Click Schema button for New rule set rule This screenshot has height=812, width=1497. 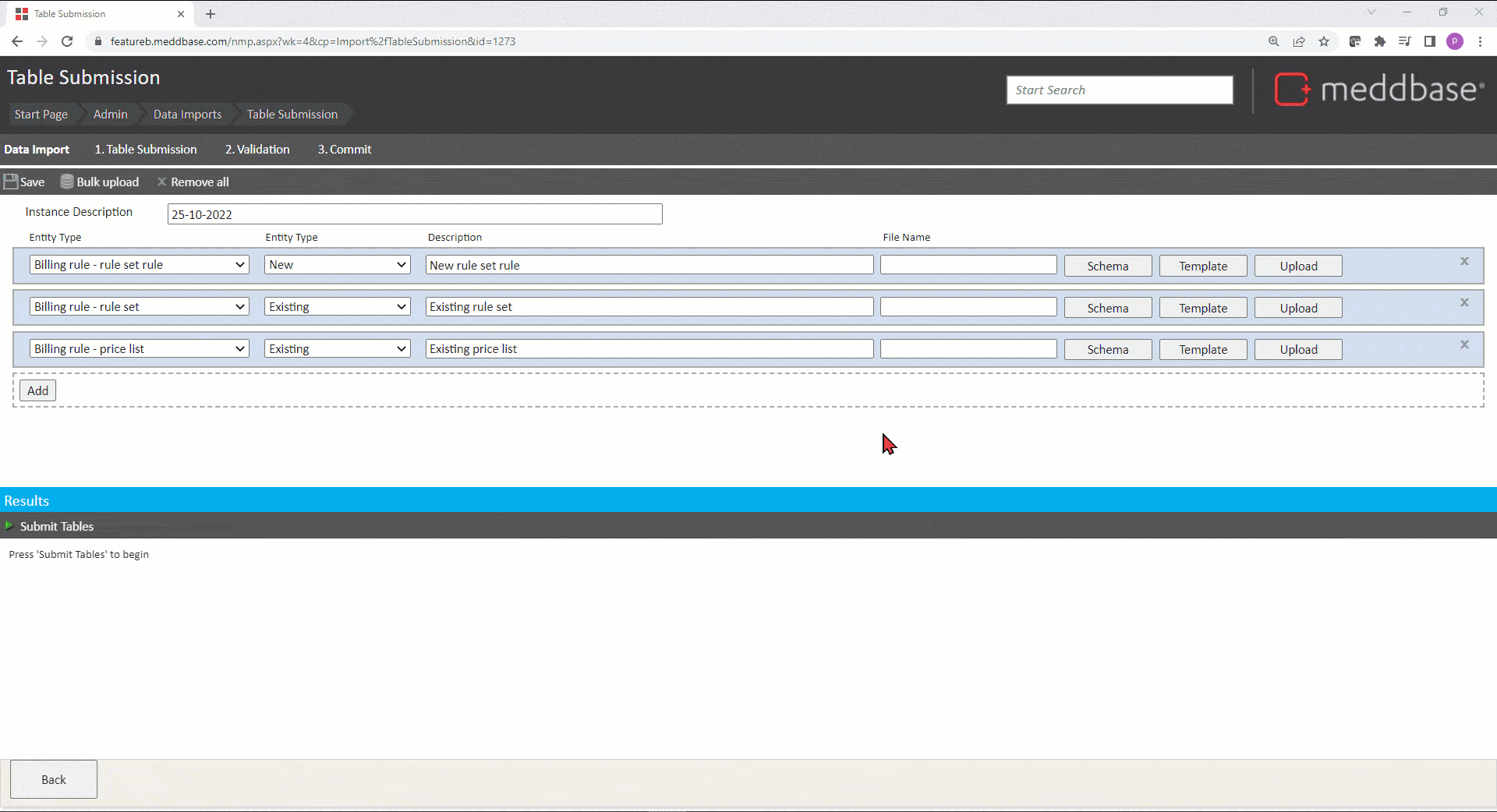(1107, 266)
